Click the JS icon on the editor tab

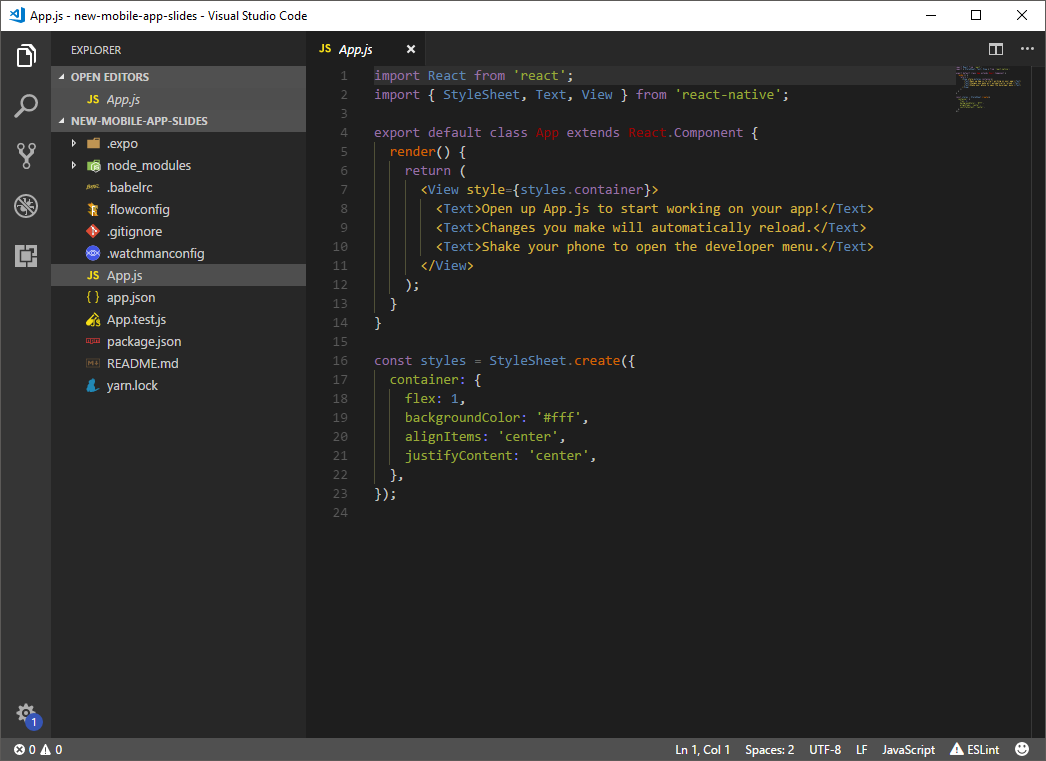325,49
